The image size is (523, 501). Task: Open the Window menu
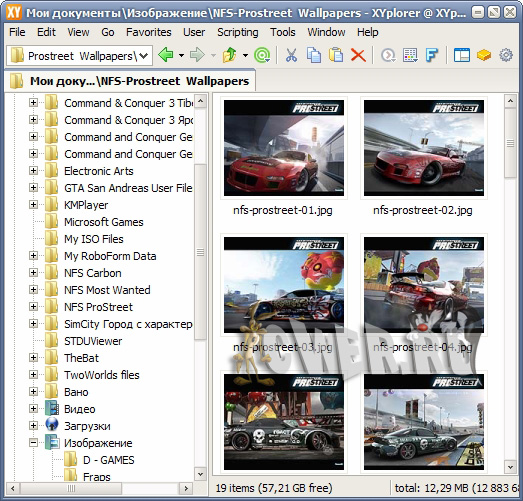(326, 32)
